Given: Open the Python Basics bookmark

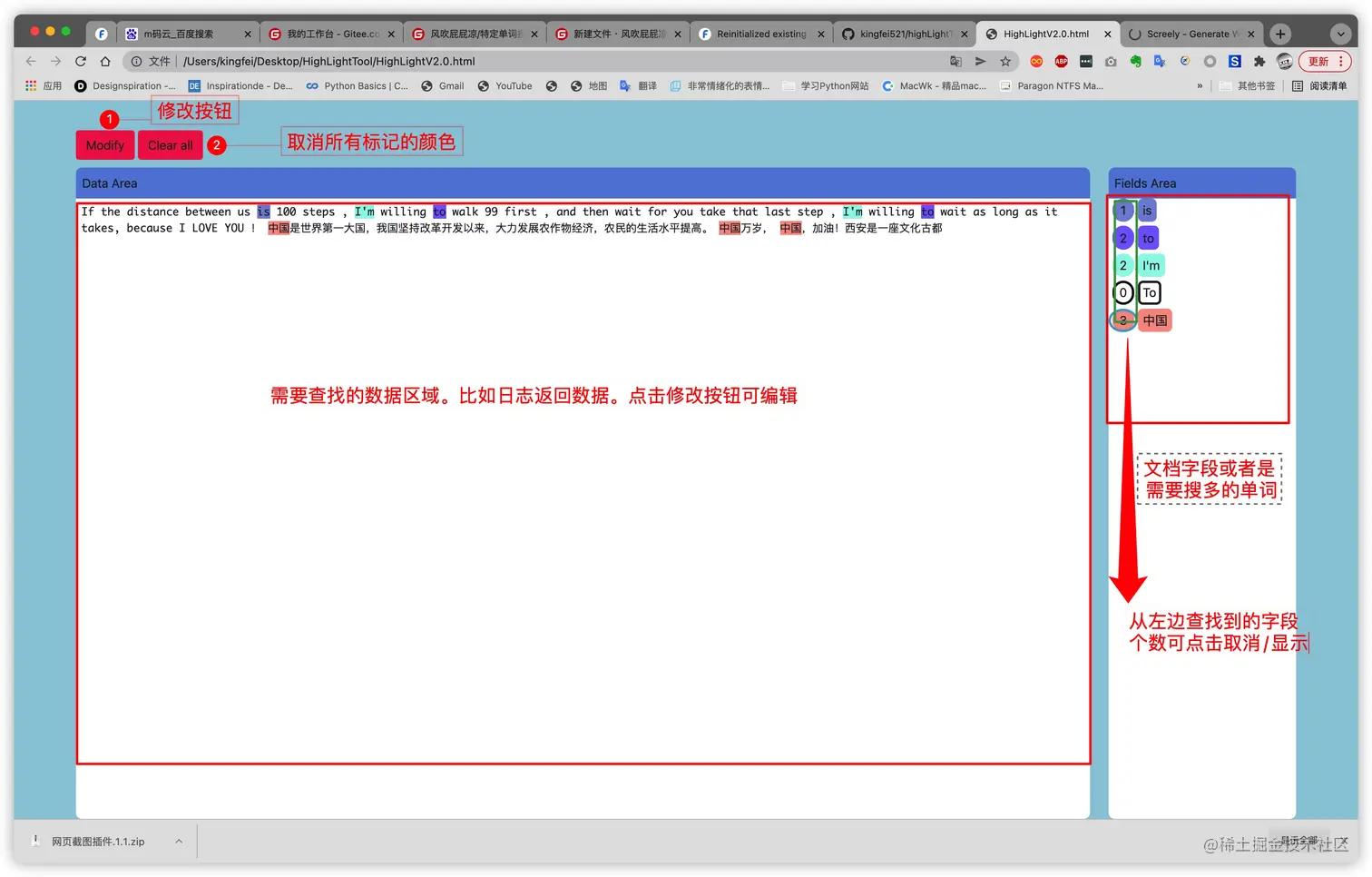Looking at the screenshot, I should pos(358,86).
